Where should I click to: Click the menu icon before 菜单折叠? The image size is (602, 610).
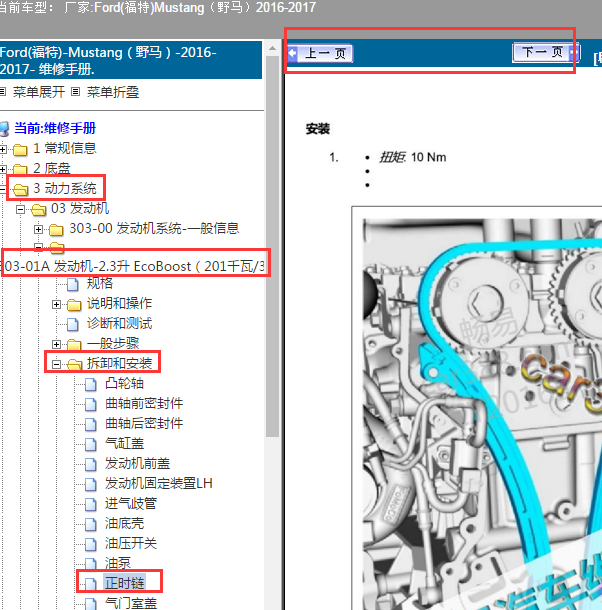pos(75,92)
